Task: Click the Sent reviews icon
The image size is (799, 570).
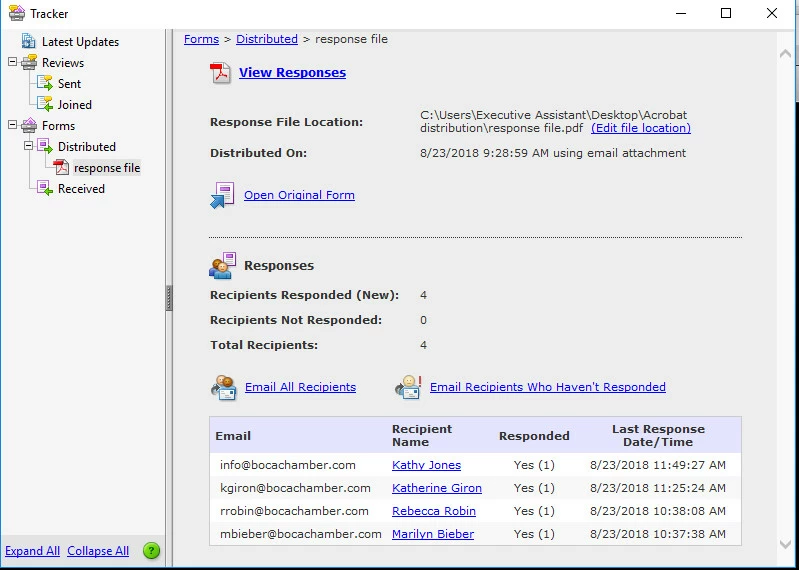Action: click(45, 83)
